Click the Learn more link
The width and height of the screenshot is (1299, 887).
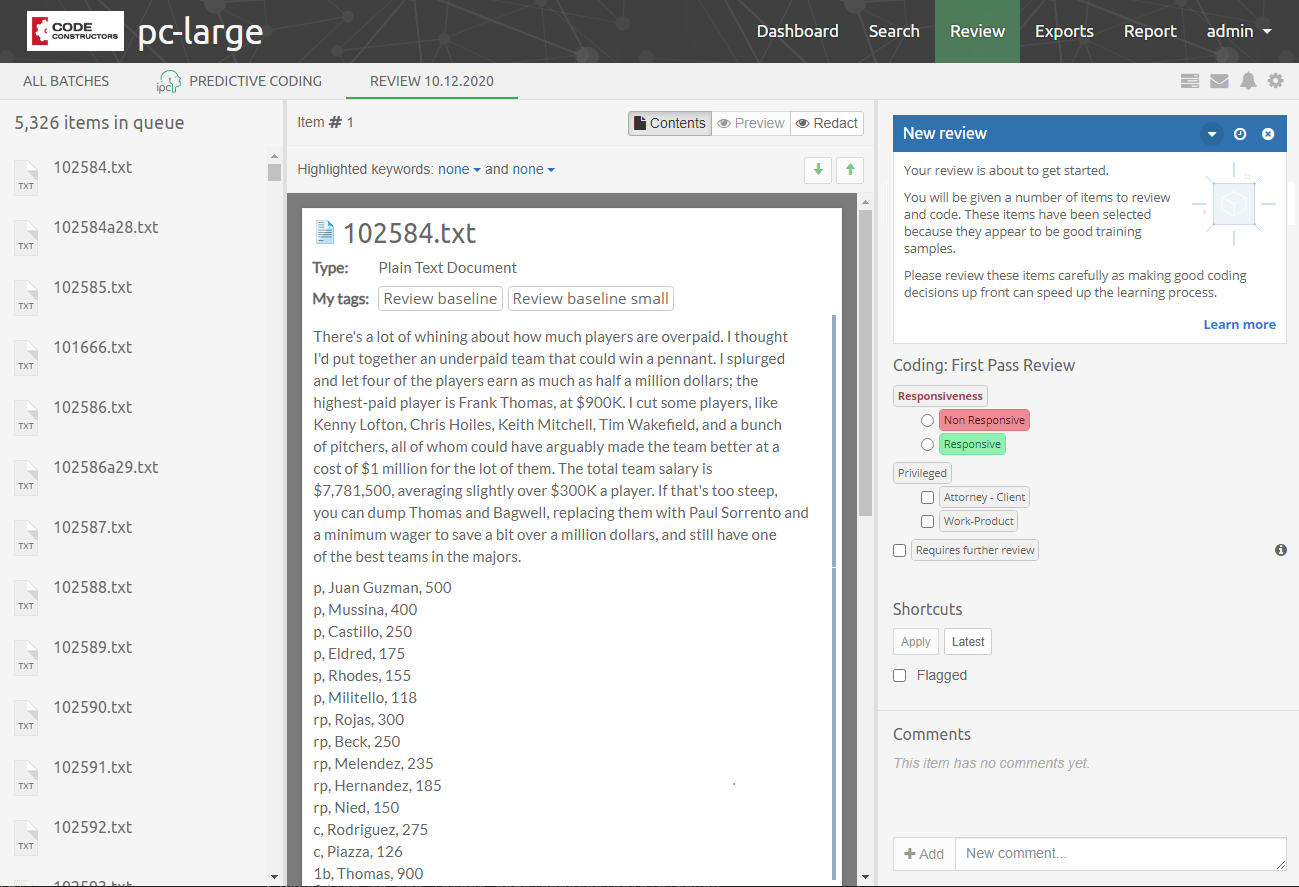pos(1240,324)
